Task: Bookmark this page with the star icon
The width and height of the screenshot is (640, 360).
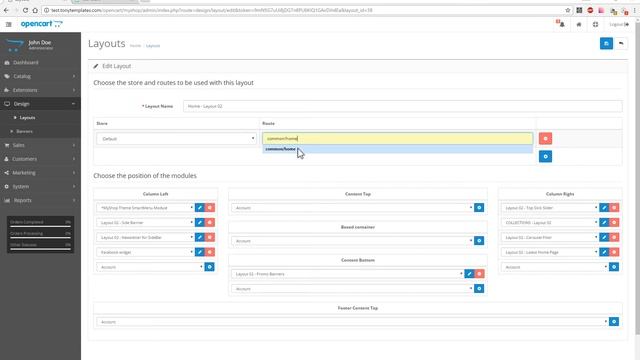Action: coord(567,10)
